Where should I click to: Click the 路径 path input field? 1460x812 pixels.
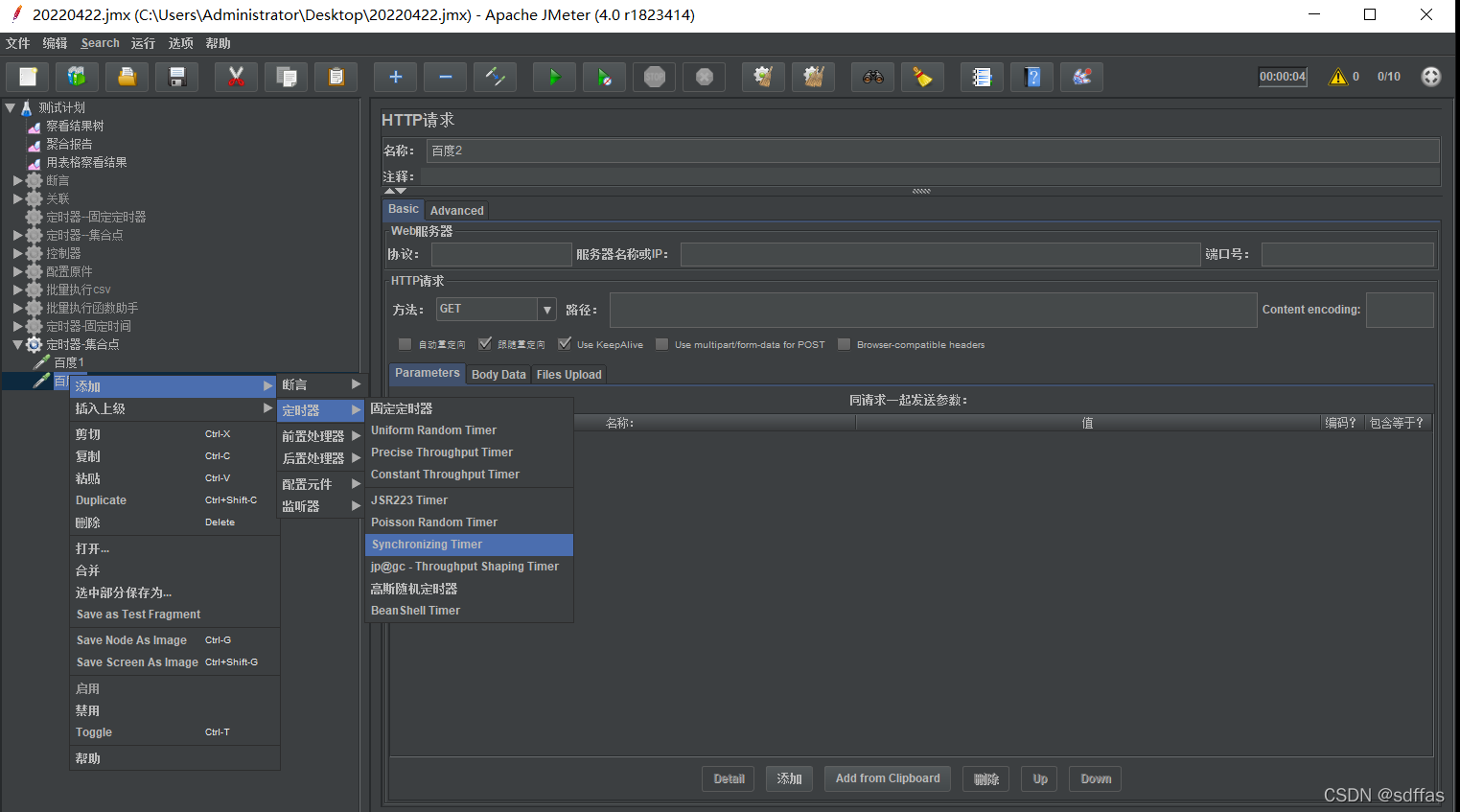click(x=933, y=310)
